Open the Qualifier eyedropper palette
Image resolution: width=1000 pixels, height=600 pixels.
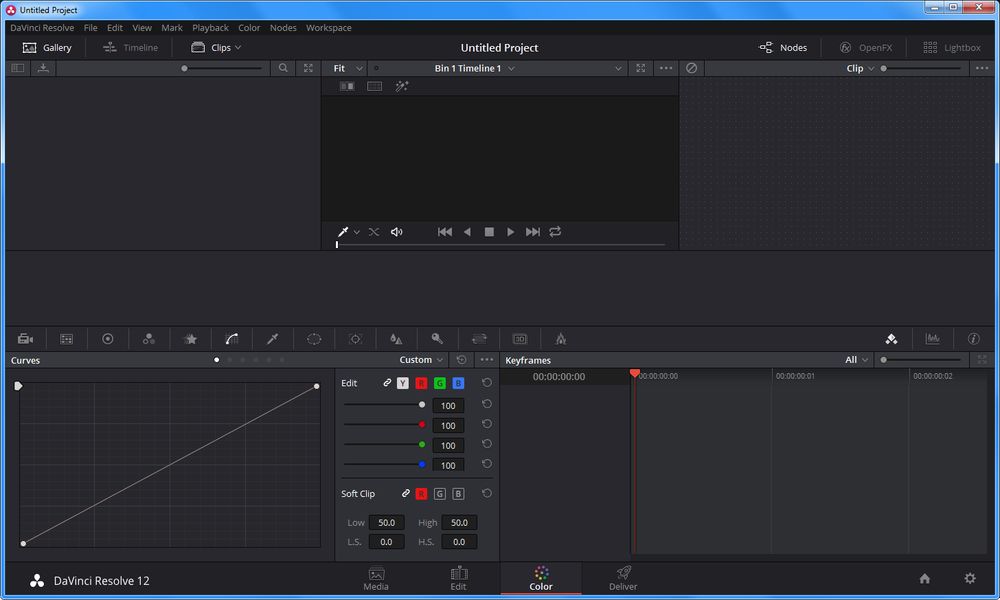[x=271, y=338]
